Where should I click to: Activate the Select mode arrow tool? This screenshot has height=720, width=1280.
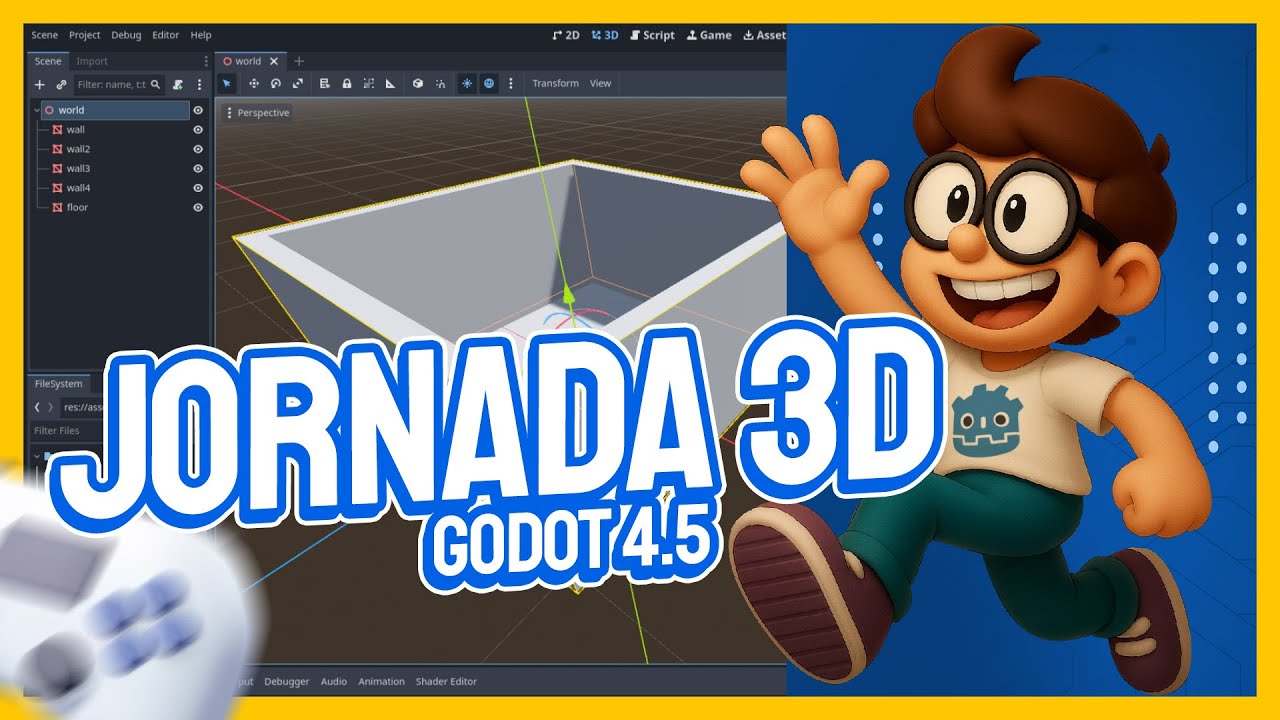pos(227,83)
